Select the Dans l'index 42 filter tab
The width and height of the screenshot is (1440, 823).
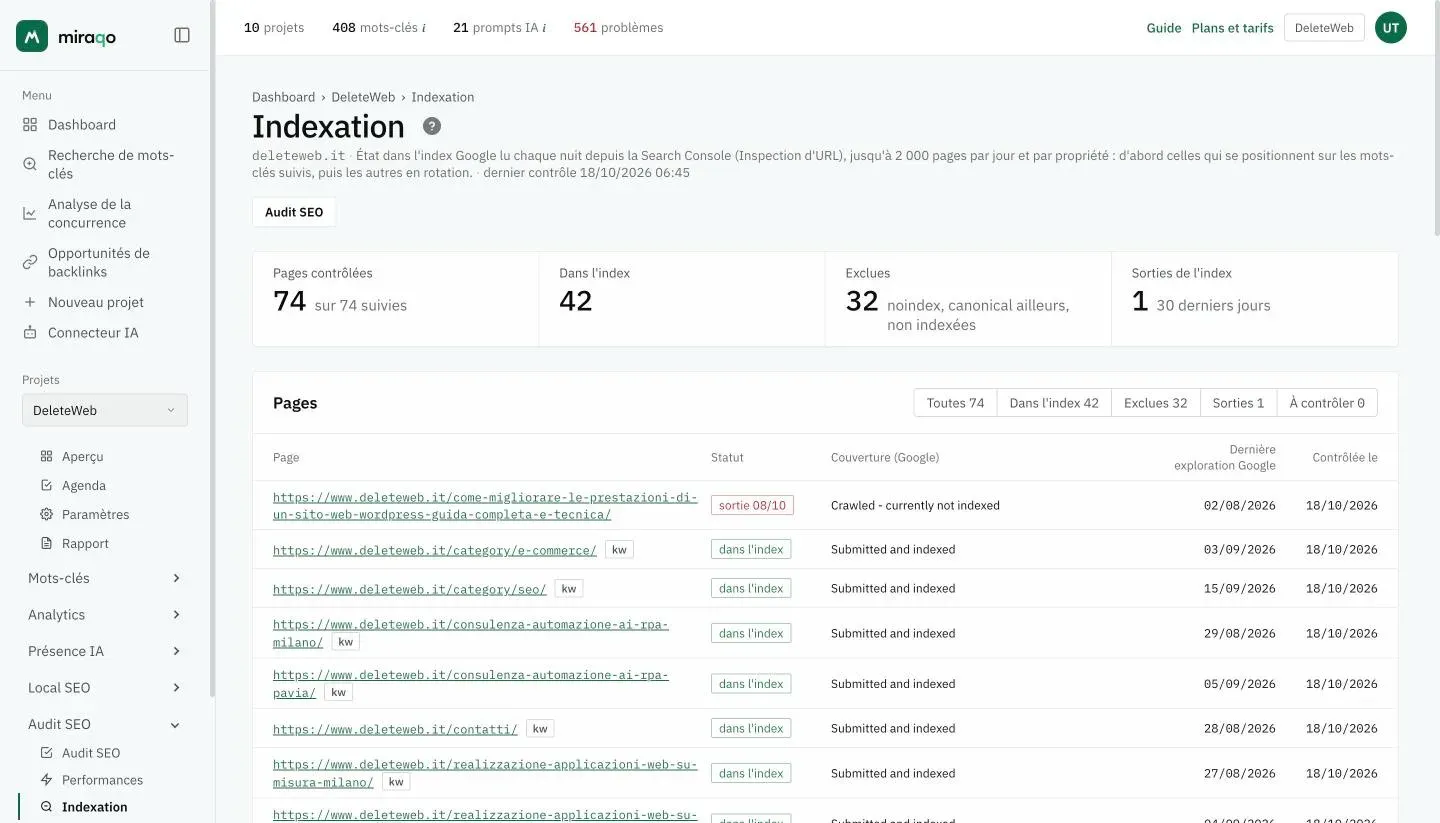tap(1054, 403)
